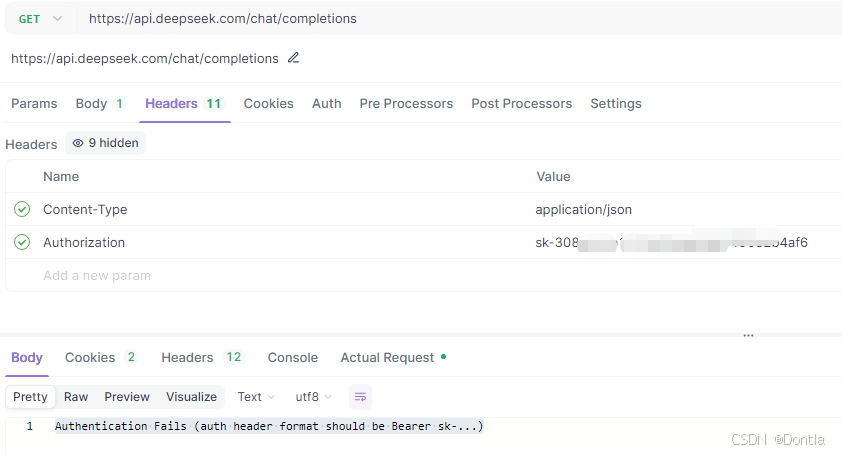Open the Actual Request tab
This screenshot has width=842, height=455.
[393, 357]
